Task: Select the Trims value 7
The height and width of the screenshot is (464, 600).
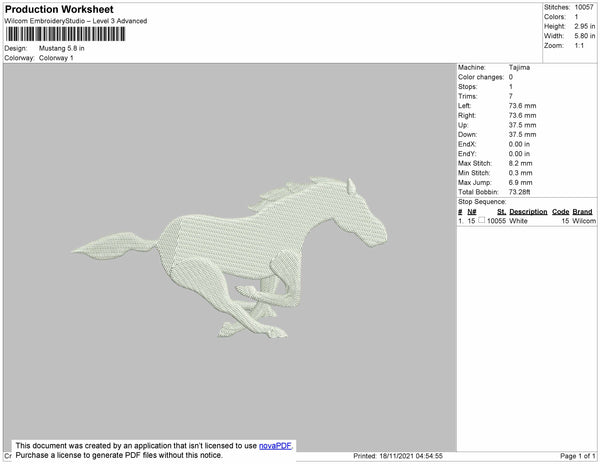Action: tap(511, 96)
